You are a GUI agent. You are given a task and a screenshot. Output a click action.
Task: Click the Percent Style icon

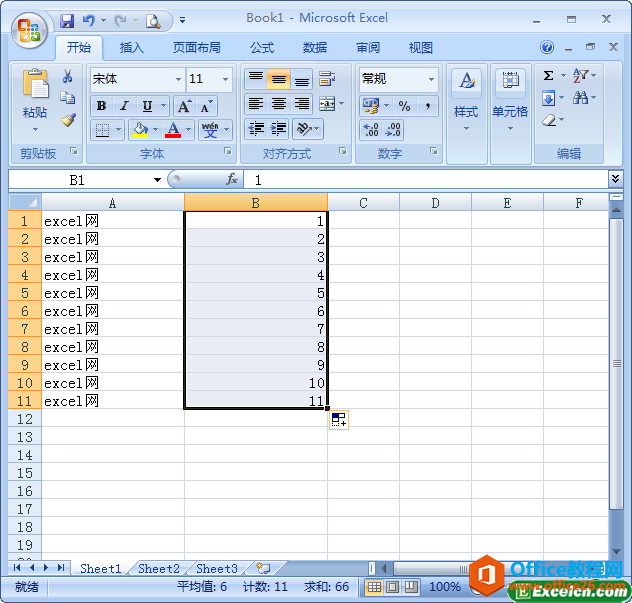[404, 105]
